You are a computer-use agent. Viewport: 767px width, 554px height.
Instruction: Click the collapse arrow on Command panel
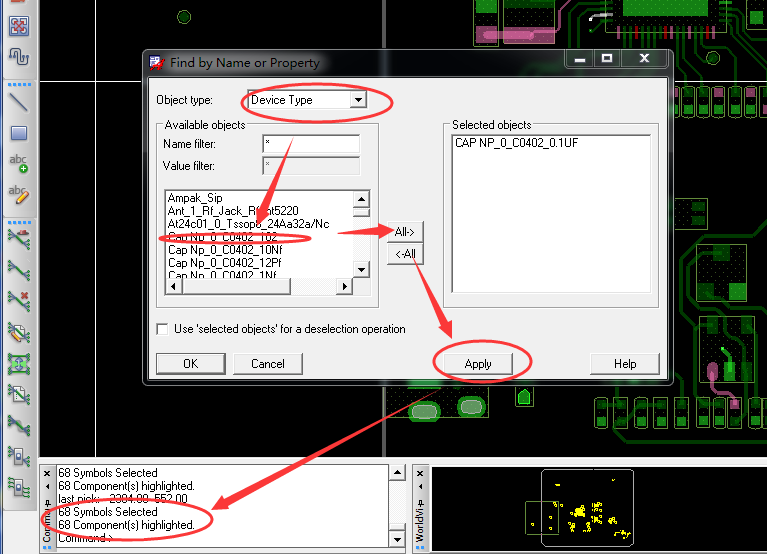(47, 487)
